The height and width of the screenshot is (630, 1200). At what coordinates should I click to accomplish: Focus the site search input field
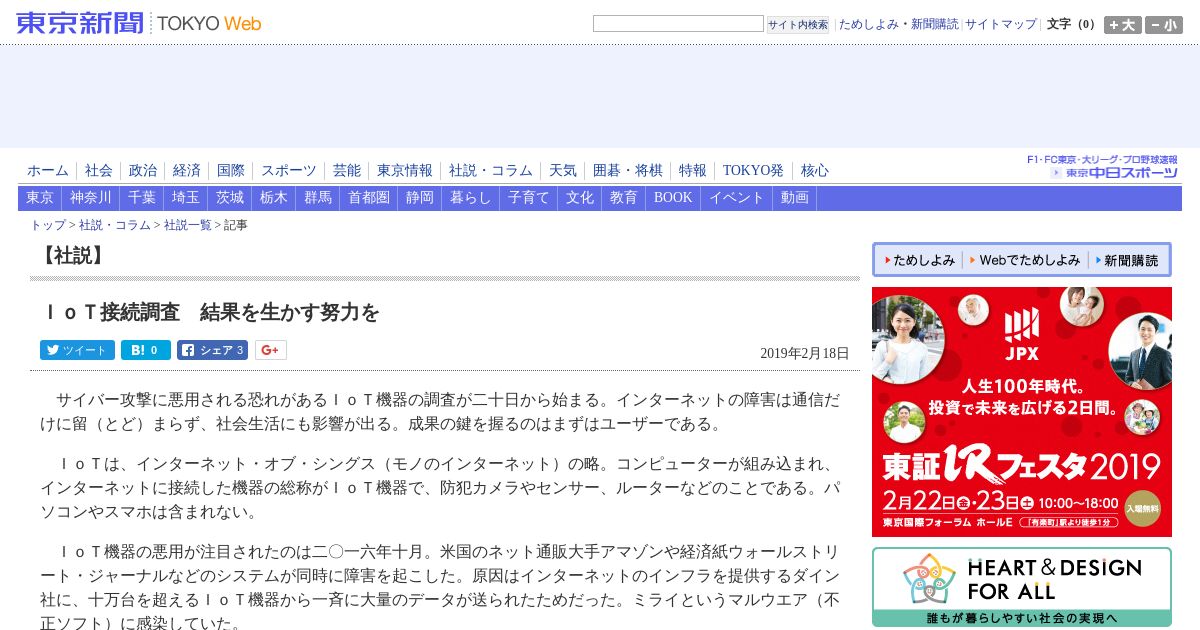[678, 24]
